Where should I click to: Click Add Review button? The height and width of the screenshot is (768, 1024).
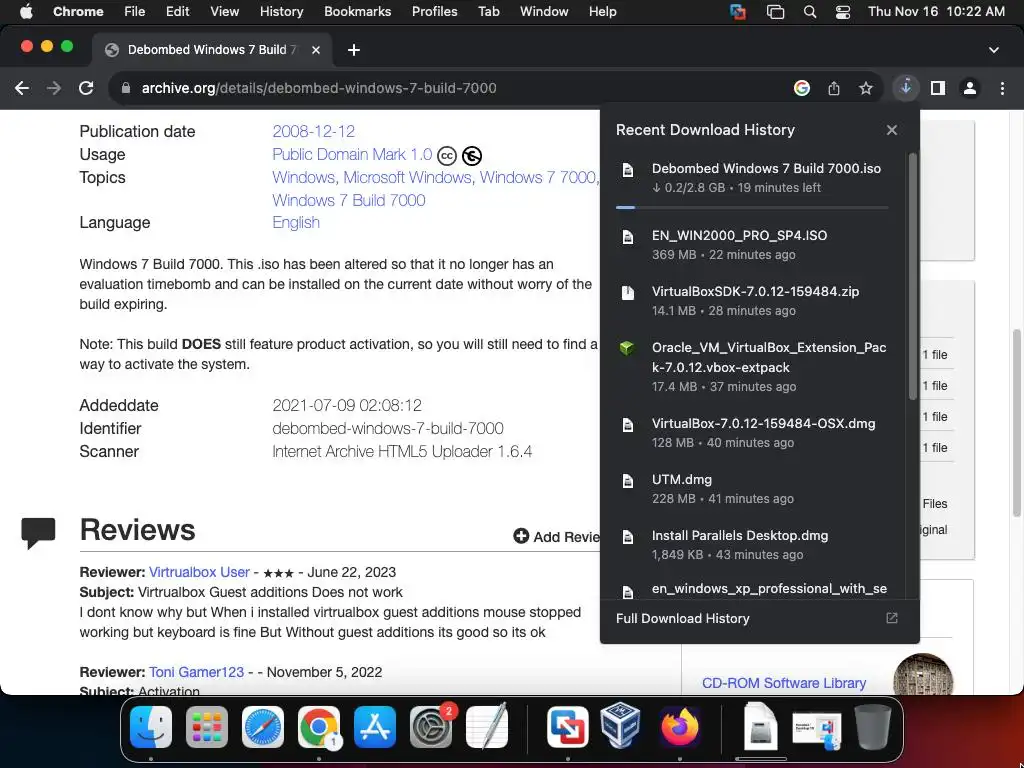click(557, 536)
